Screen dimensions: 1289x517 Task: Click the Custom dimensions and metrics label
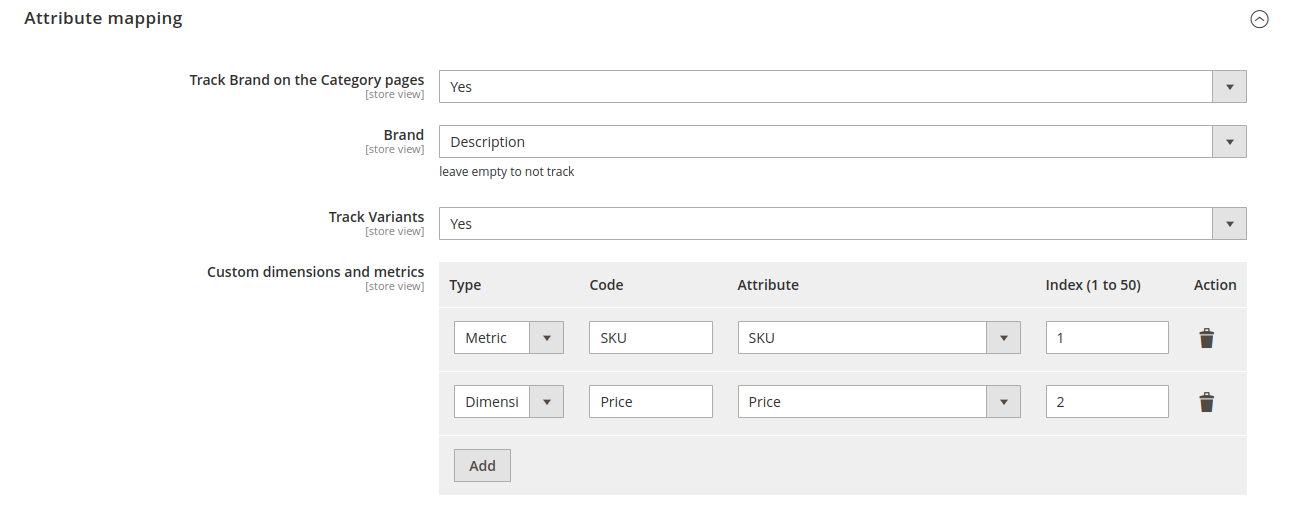tap(315, 272)
